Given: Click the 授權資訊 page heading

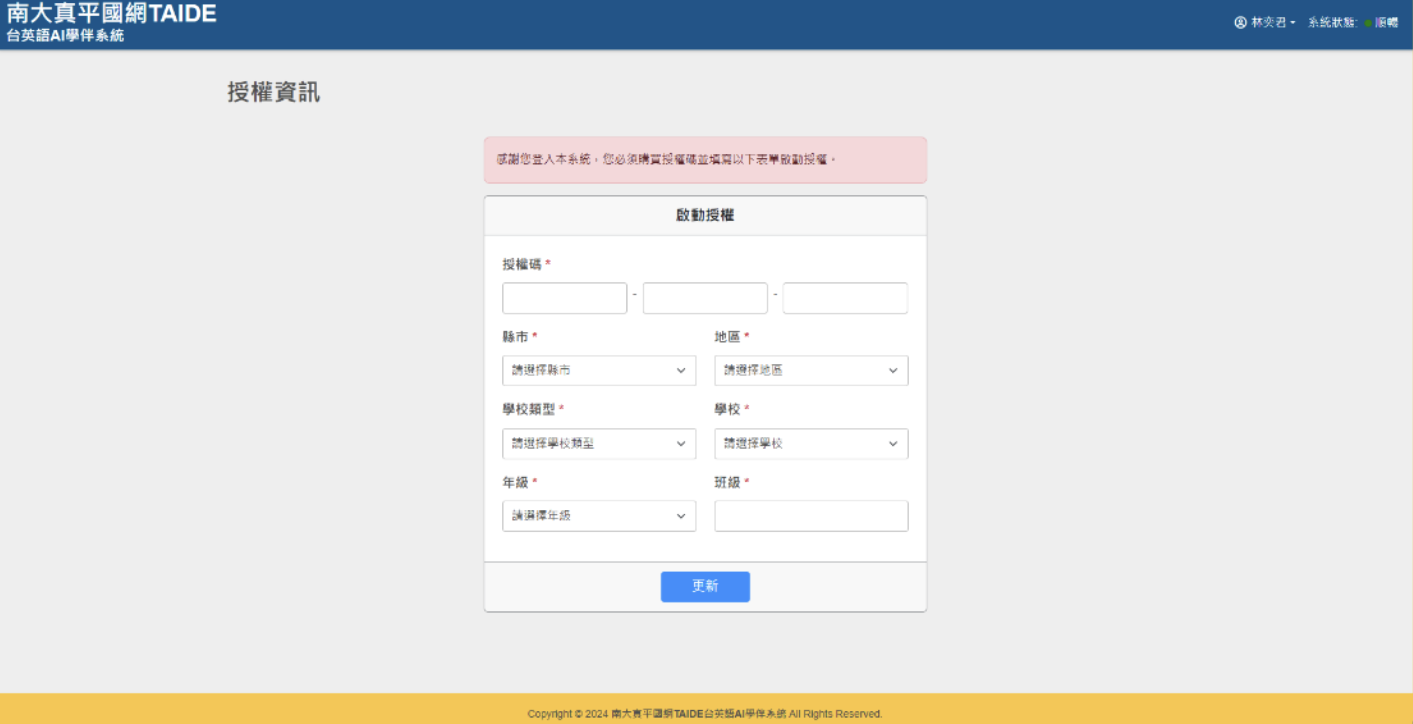Looking at the screenshot, I should click(274, 93).
